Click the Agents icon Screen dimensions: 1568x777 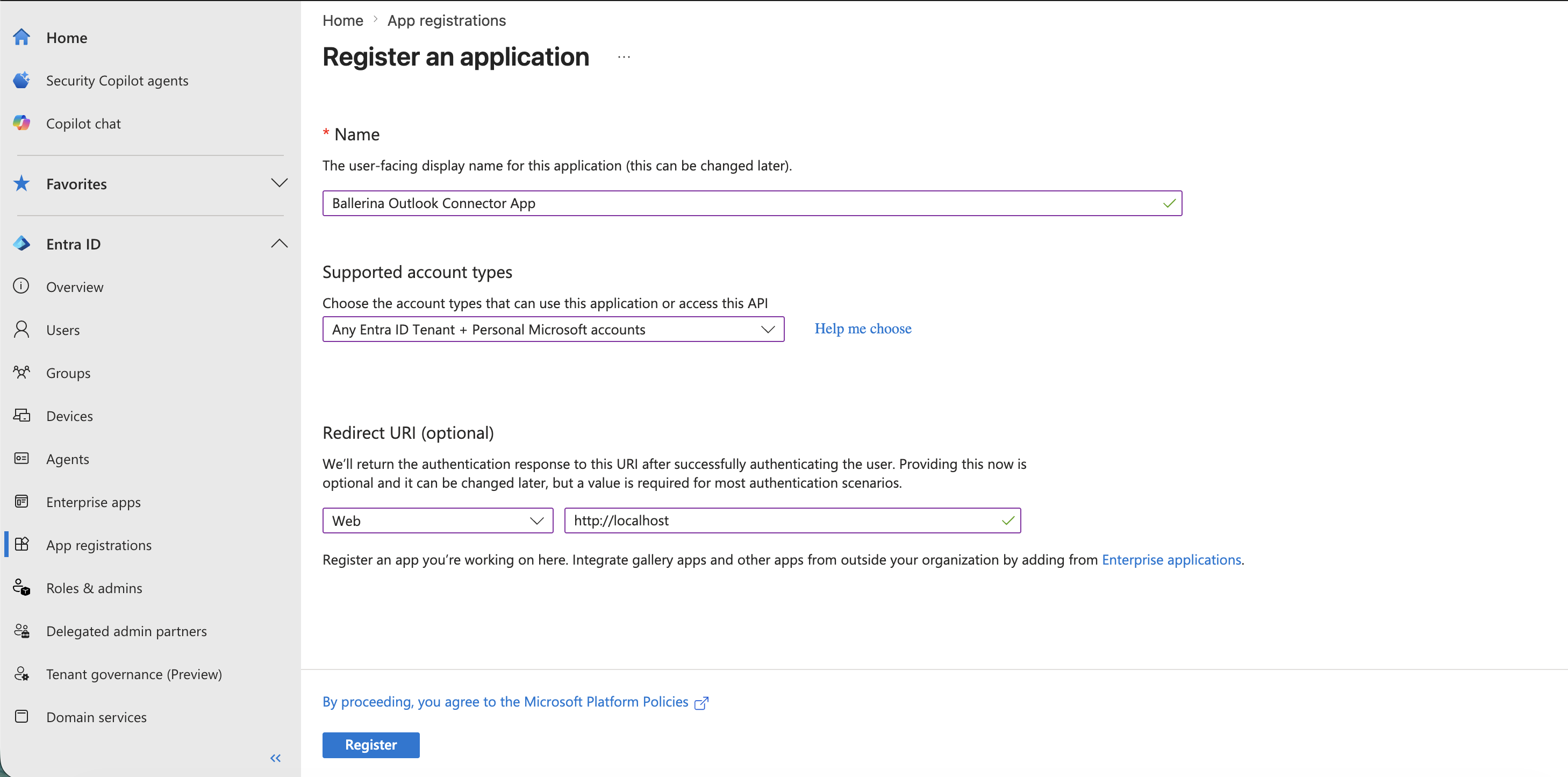tap(22, 459)
